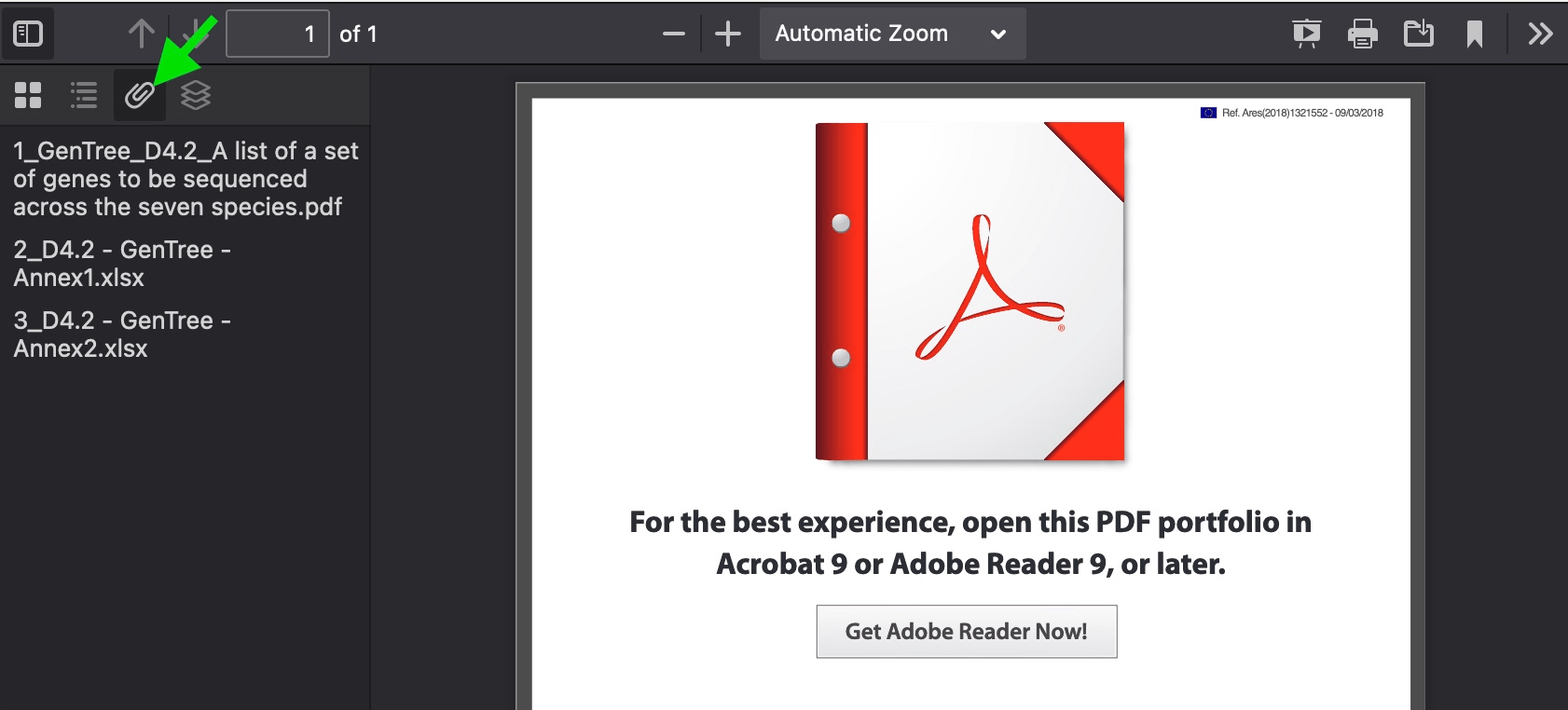
Task: Show layers view
Action: pyautogui.click(x=196, y=94)
